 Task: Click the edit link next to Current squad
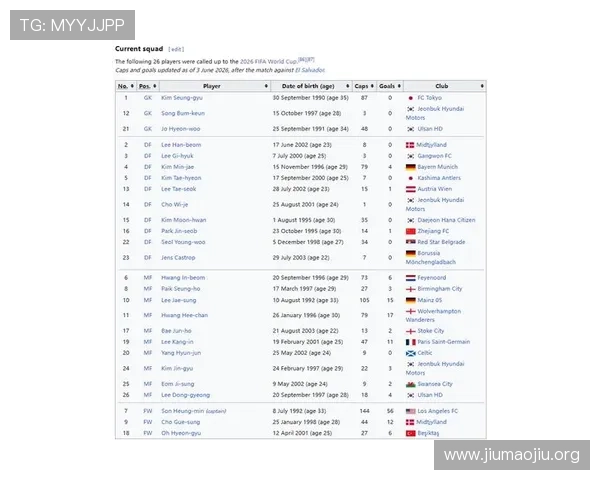pyautogui.click(x=176, y=49)
